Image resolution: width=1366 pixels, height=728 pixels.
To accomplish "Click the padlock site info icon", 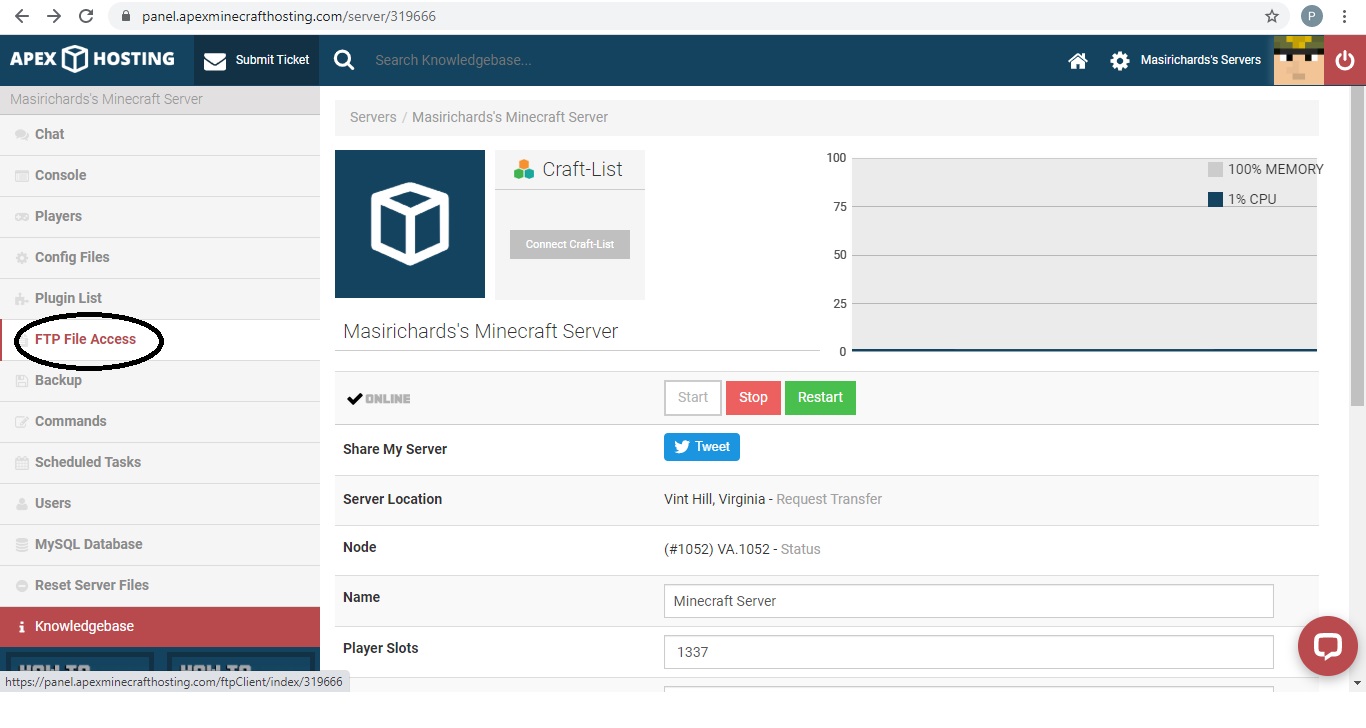I will tap(125, 16).
